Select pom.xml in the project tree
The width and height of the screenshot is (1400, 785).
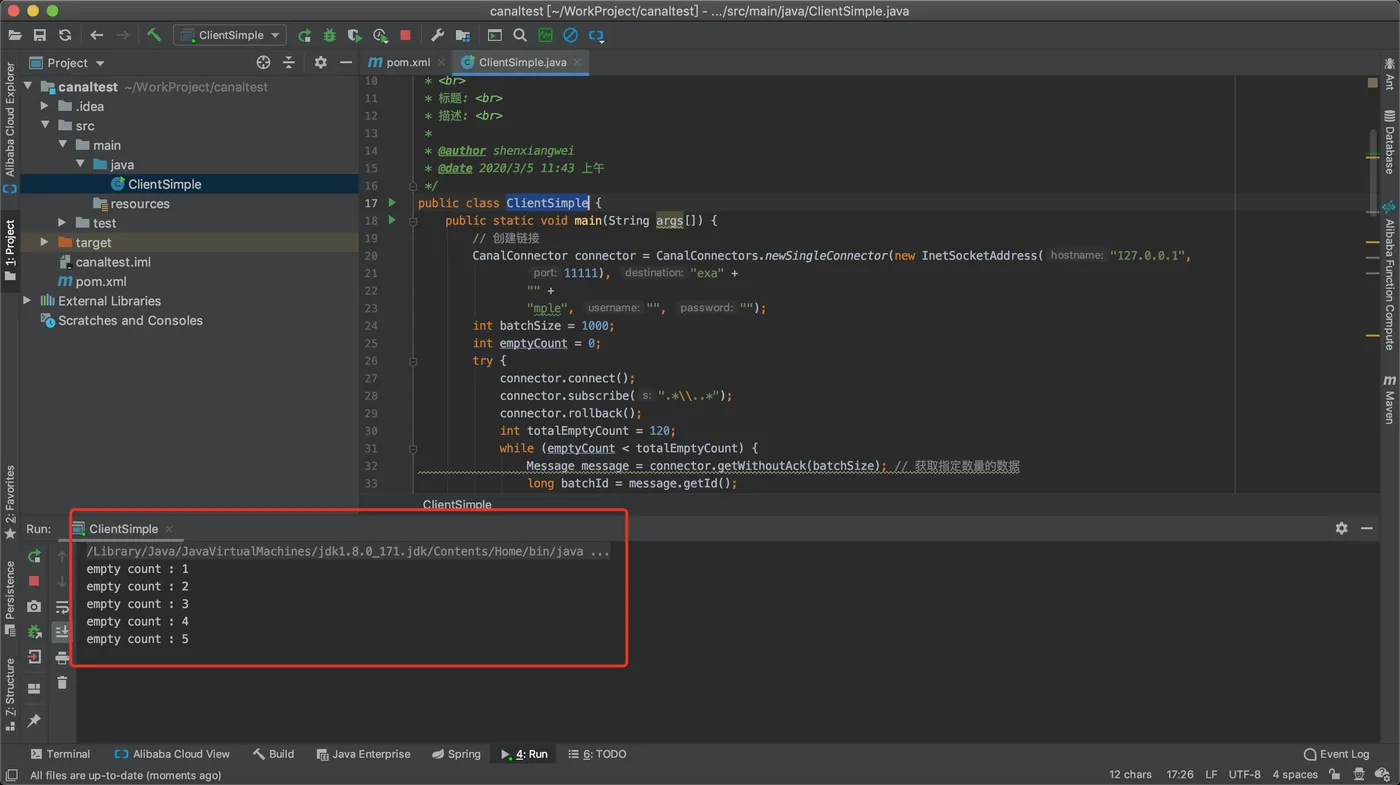click(92, 282)
